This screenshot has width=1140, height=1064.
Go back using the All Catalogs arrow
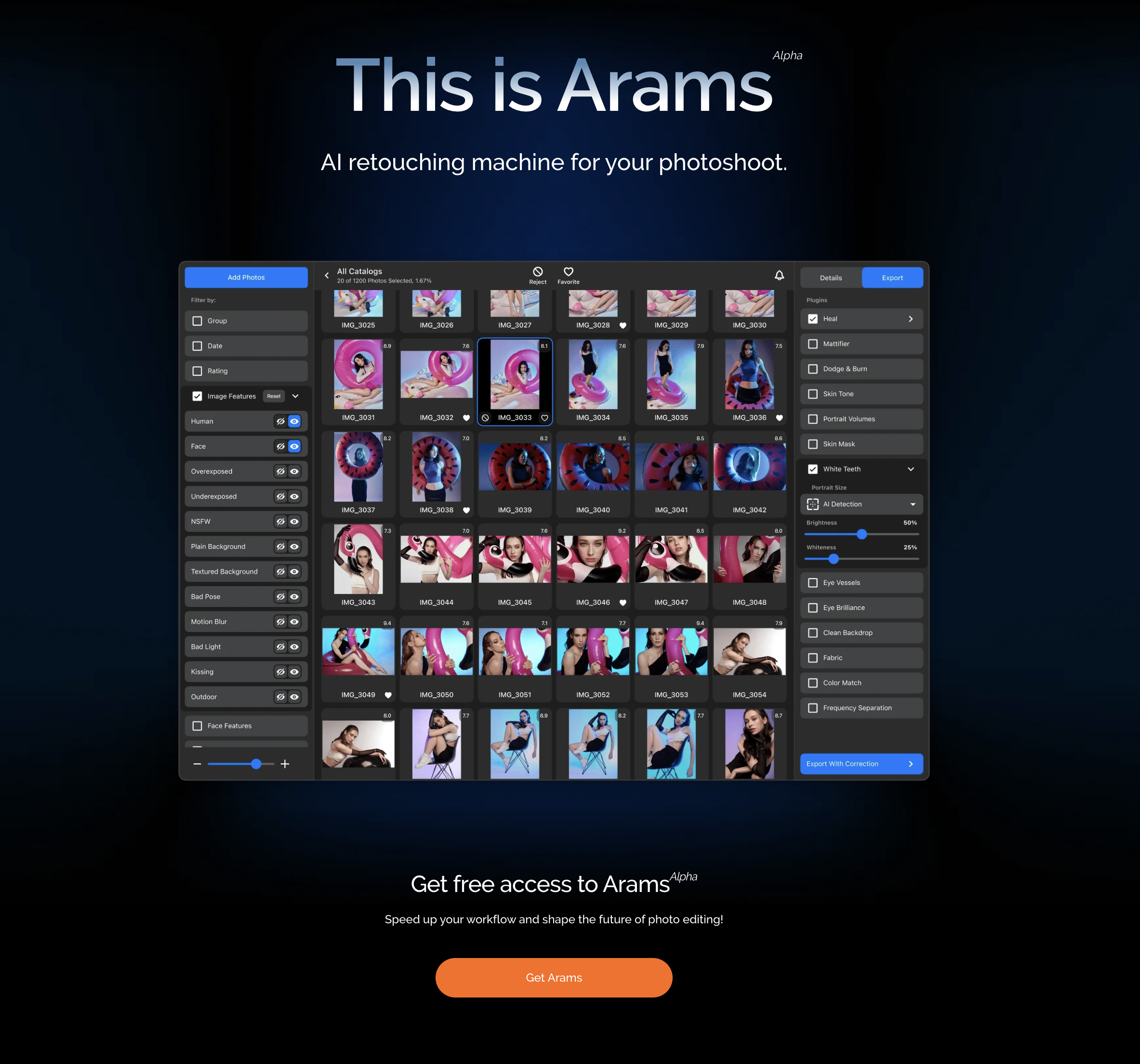coord(327,276)
